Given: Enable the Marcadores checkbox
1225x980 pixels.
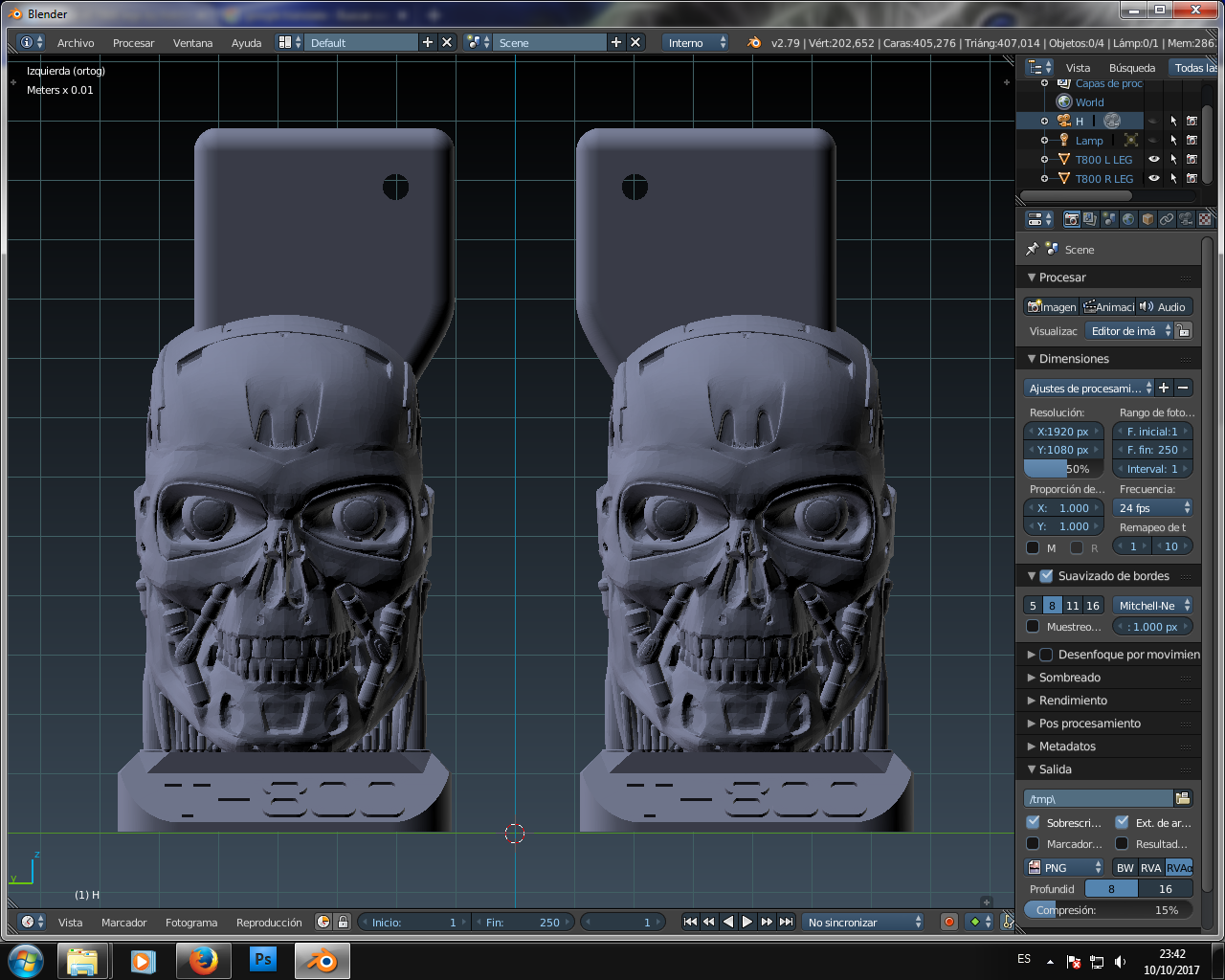Looking at the screenshot, I should click(x=1033, y=843).
